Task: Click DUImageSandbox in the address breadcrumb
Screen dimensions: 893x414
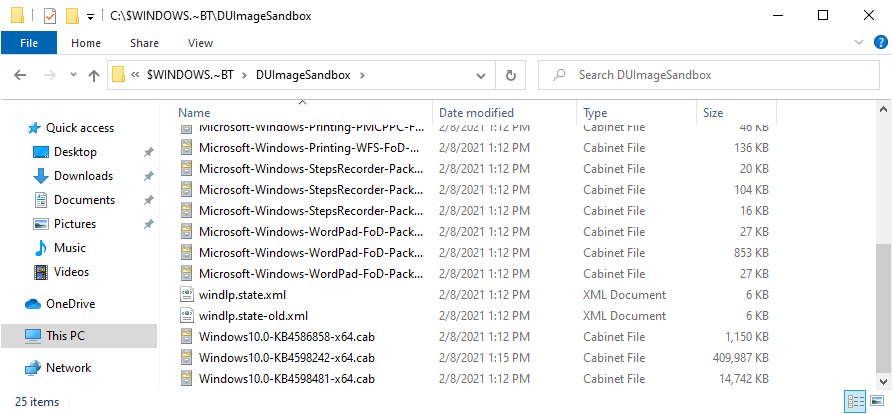Action: [303, 75]
